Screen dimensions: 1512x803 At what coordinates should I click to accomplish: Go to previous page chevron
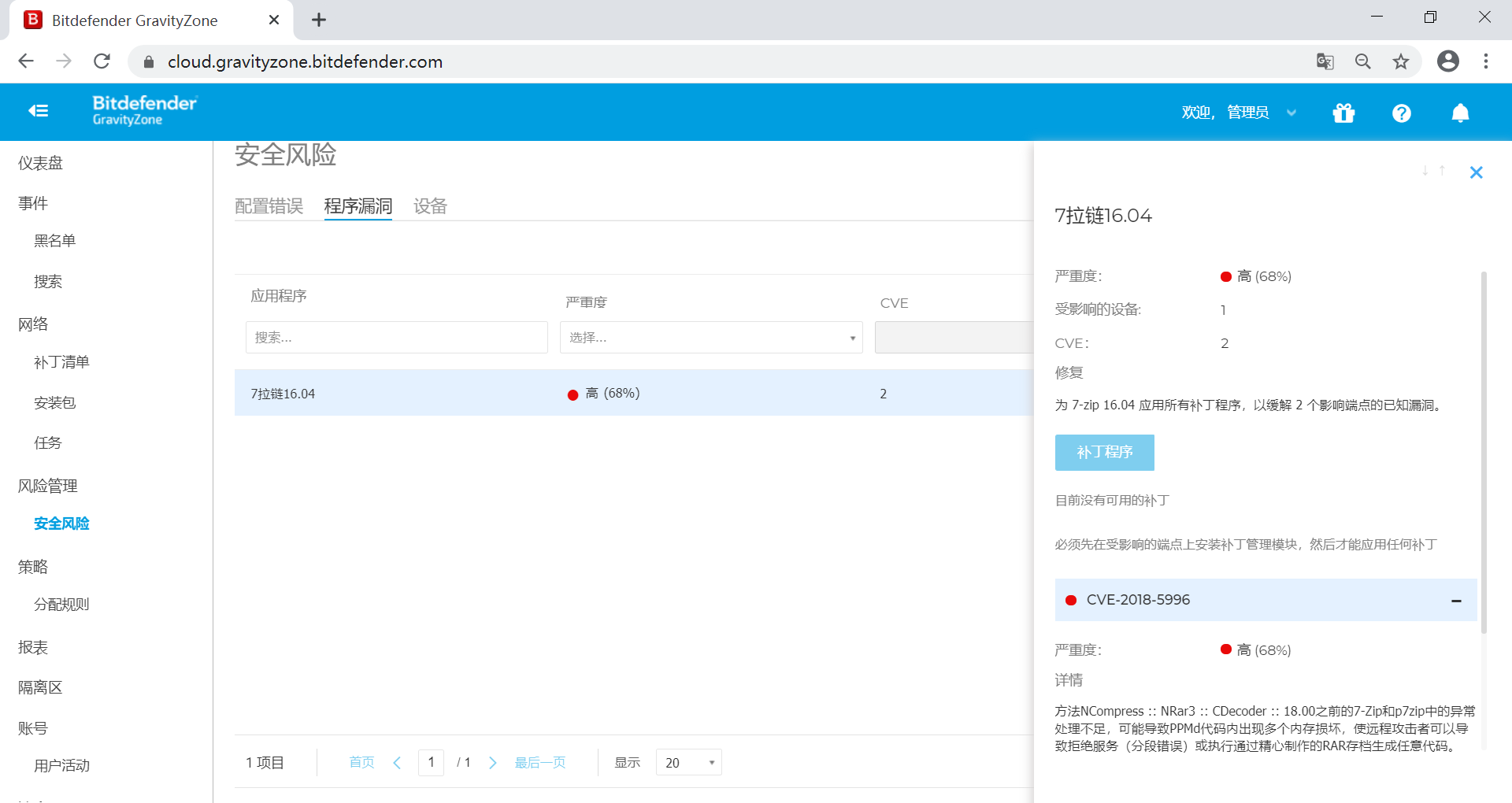397,763
